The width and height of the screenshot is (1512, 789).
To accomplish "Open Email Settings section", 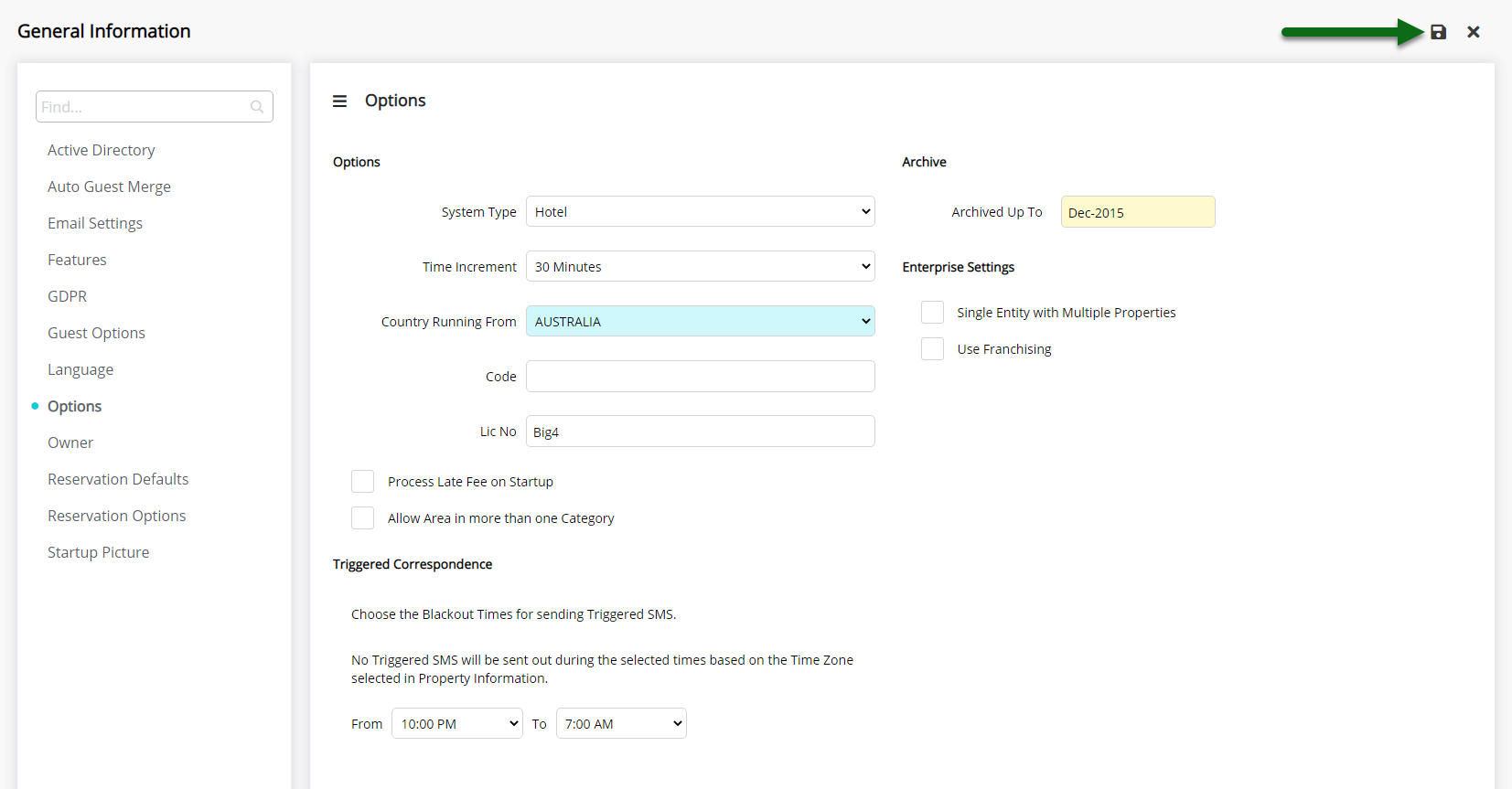I will tap(95, 223).
